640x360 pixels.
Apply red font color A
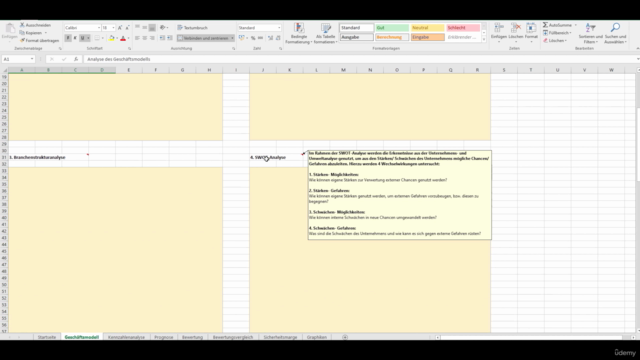(123, 38)
